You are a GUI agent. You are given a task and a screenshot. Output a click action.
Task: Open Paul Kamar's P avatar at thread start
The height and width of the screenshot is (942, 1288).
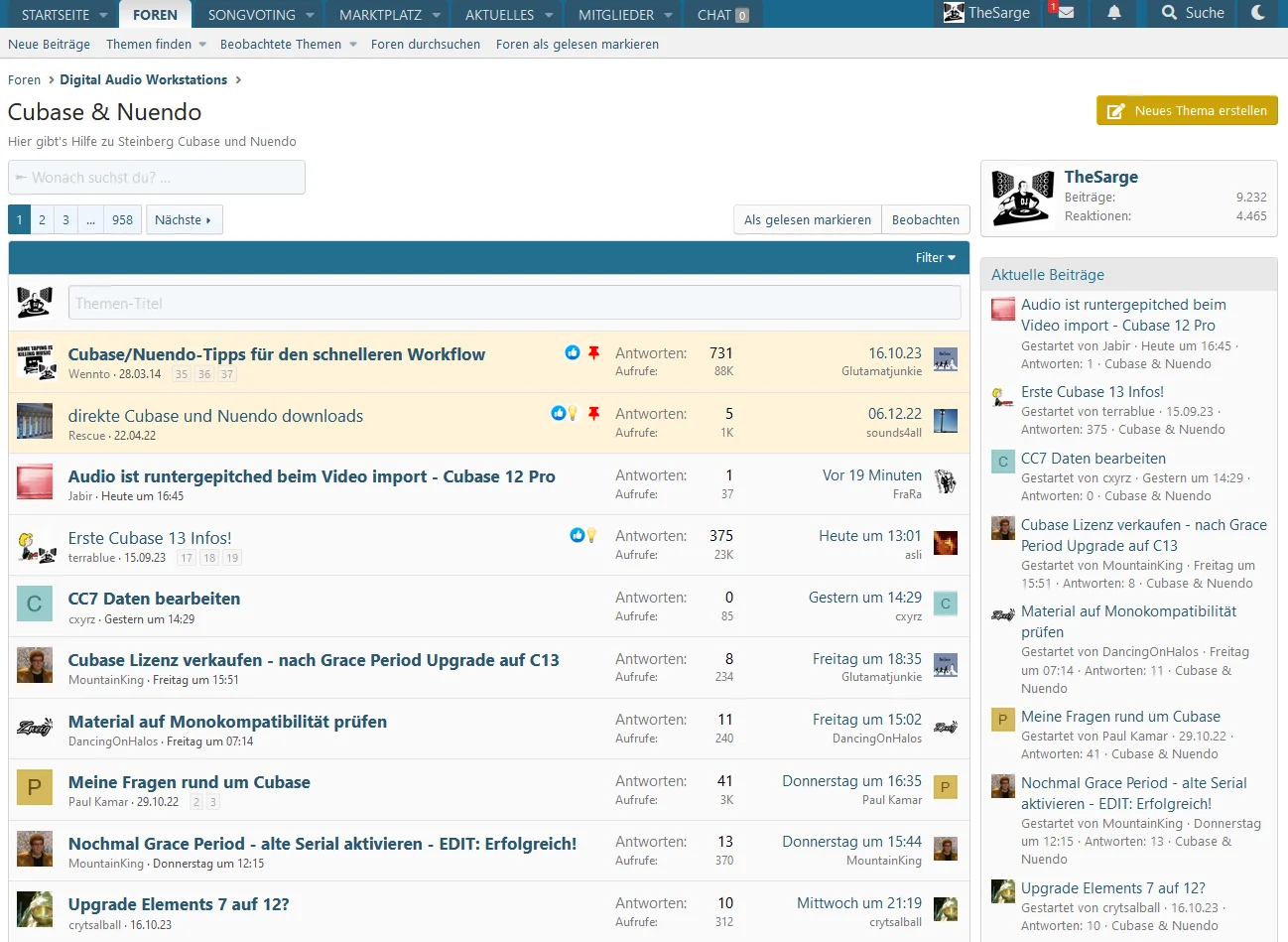[x=35, y=788]
